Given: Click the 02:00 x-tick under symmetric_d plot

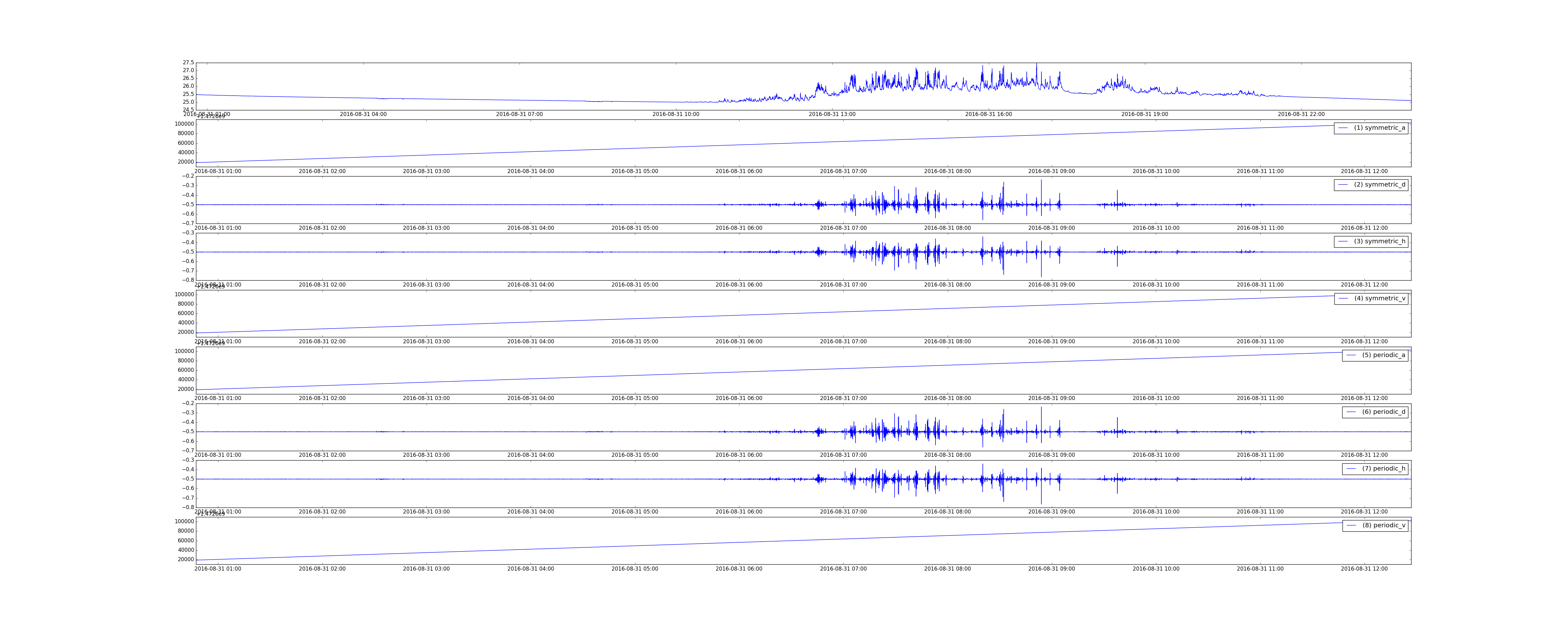Looking at the screenshot, I should [322, 228].
